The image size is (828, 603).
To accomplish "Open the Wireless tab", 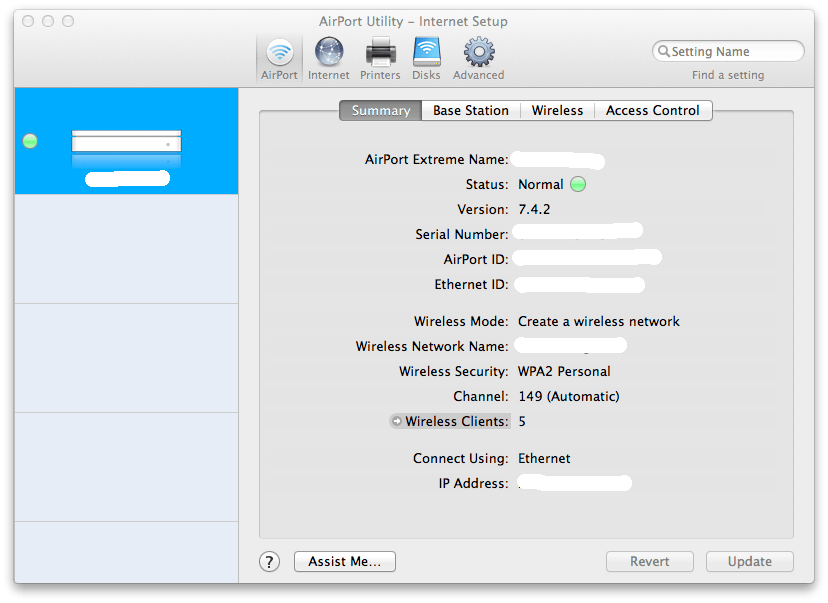I will pos(557,110).
